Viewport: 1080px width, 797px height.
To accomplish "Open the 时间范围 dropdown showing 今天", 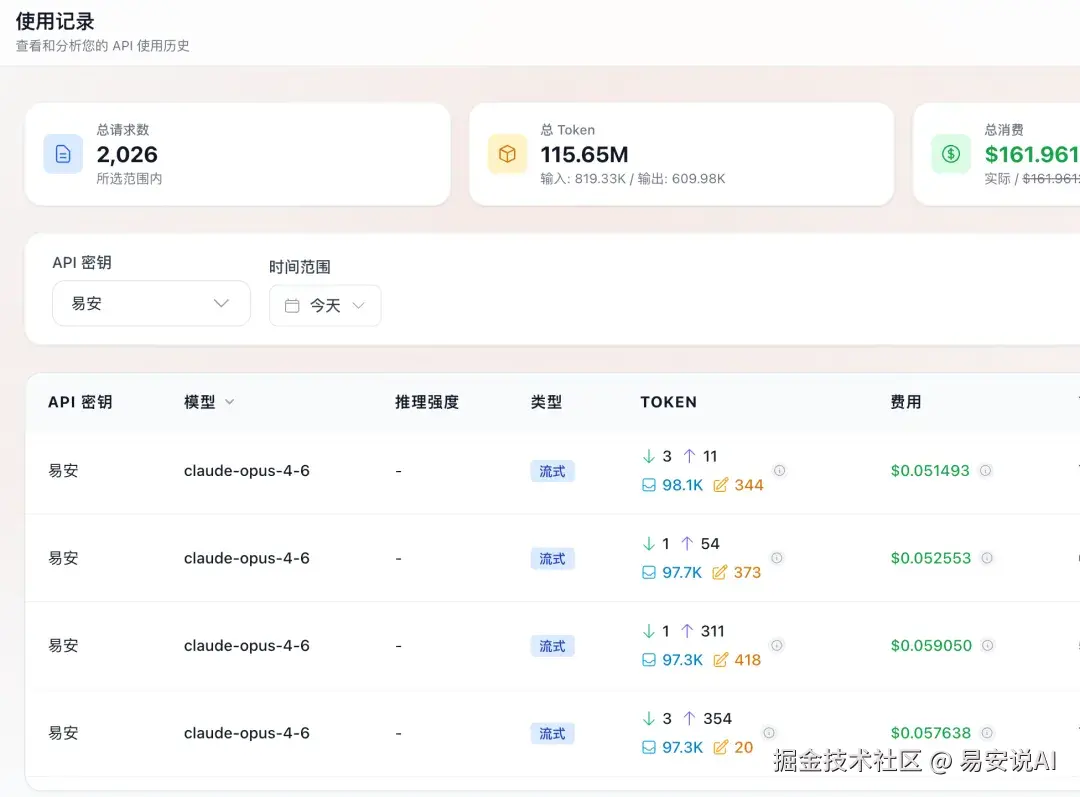I will pos(325,306).
